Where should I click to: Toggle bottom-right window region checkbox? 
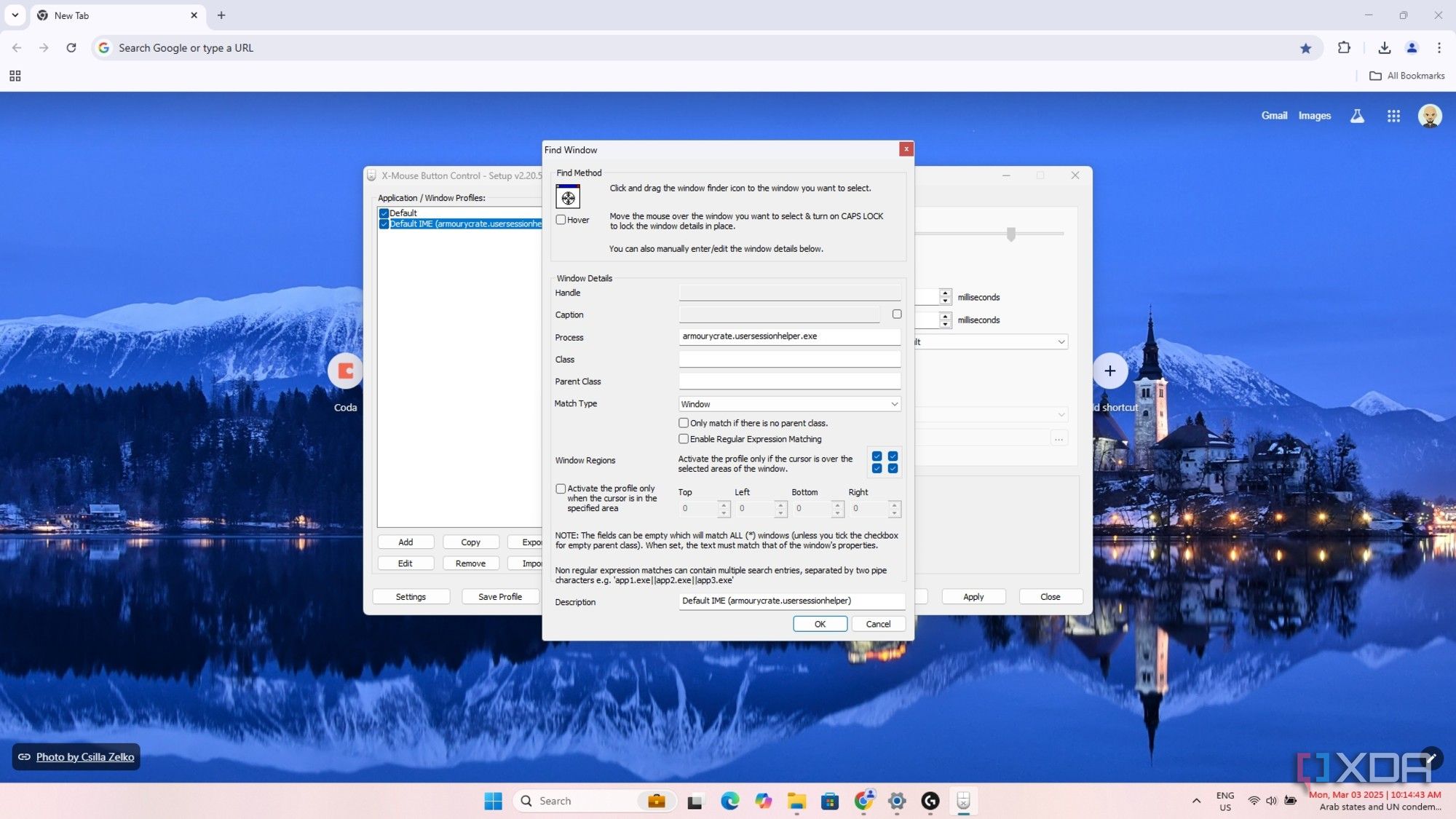click(x=893, y=469)
